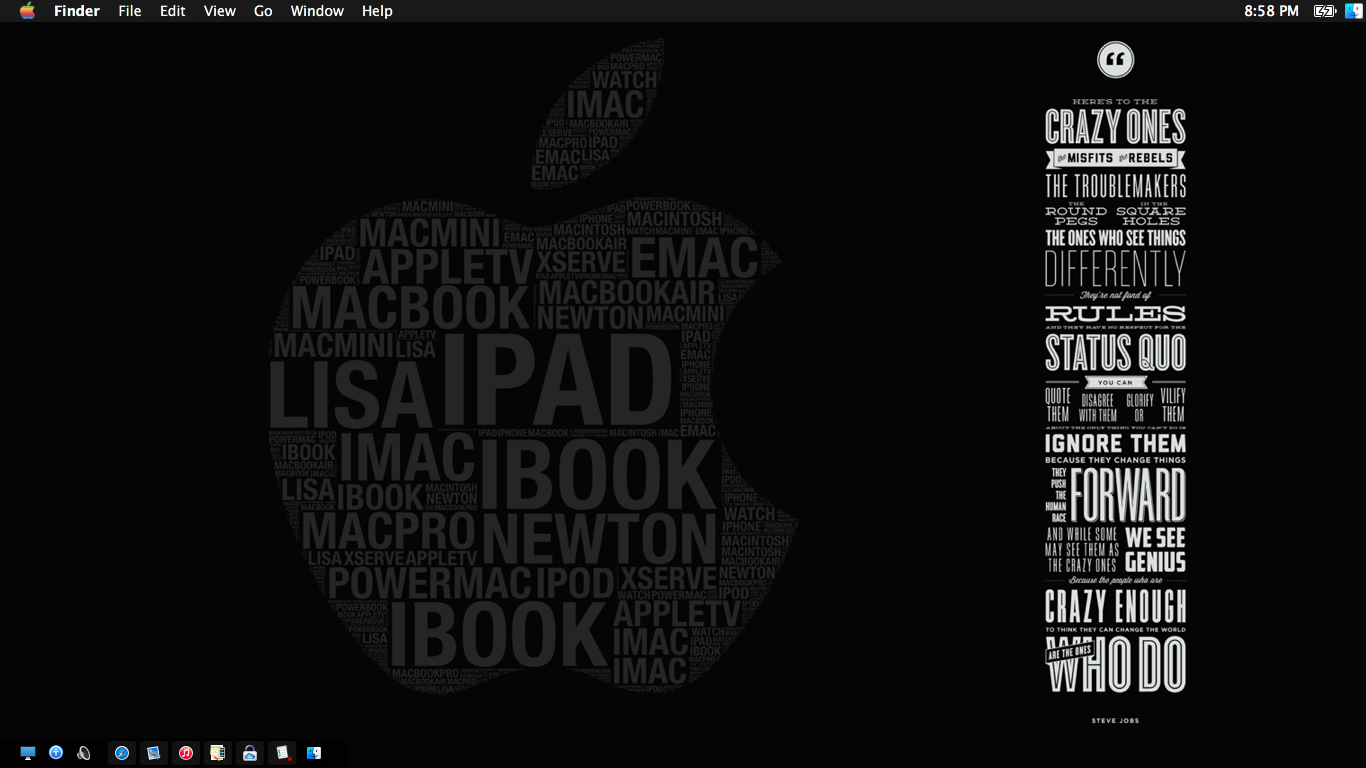Open the Preview photo icon in dock
This screenshot has height=768, width=1366.
(x=153, y=753)
